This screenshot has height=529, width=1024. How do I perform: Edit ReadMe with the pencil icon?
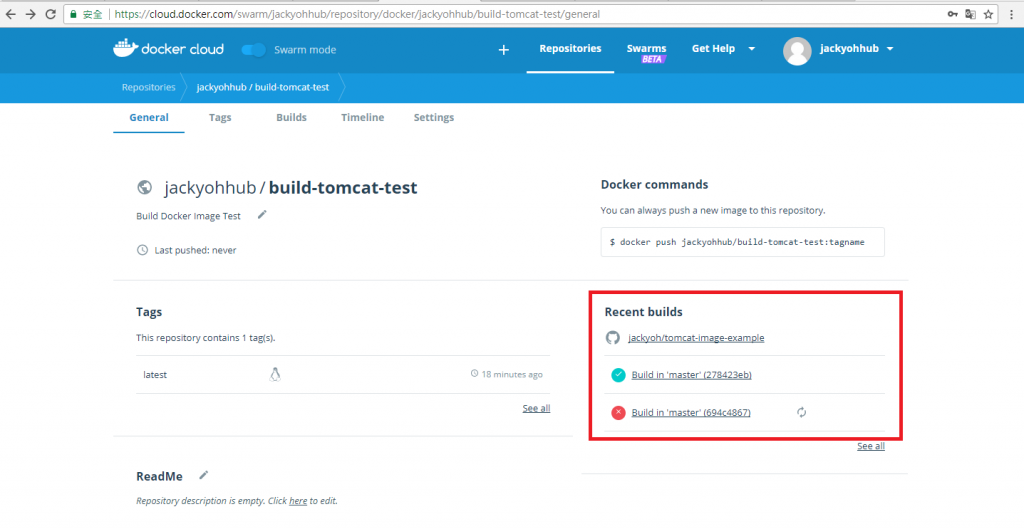tap(204, 475)
